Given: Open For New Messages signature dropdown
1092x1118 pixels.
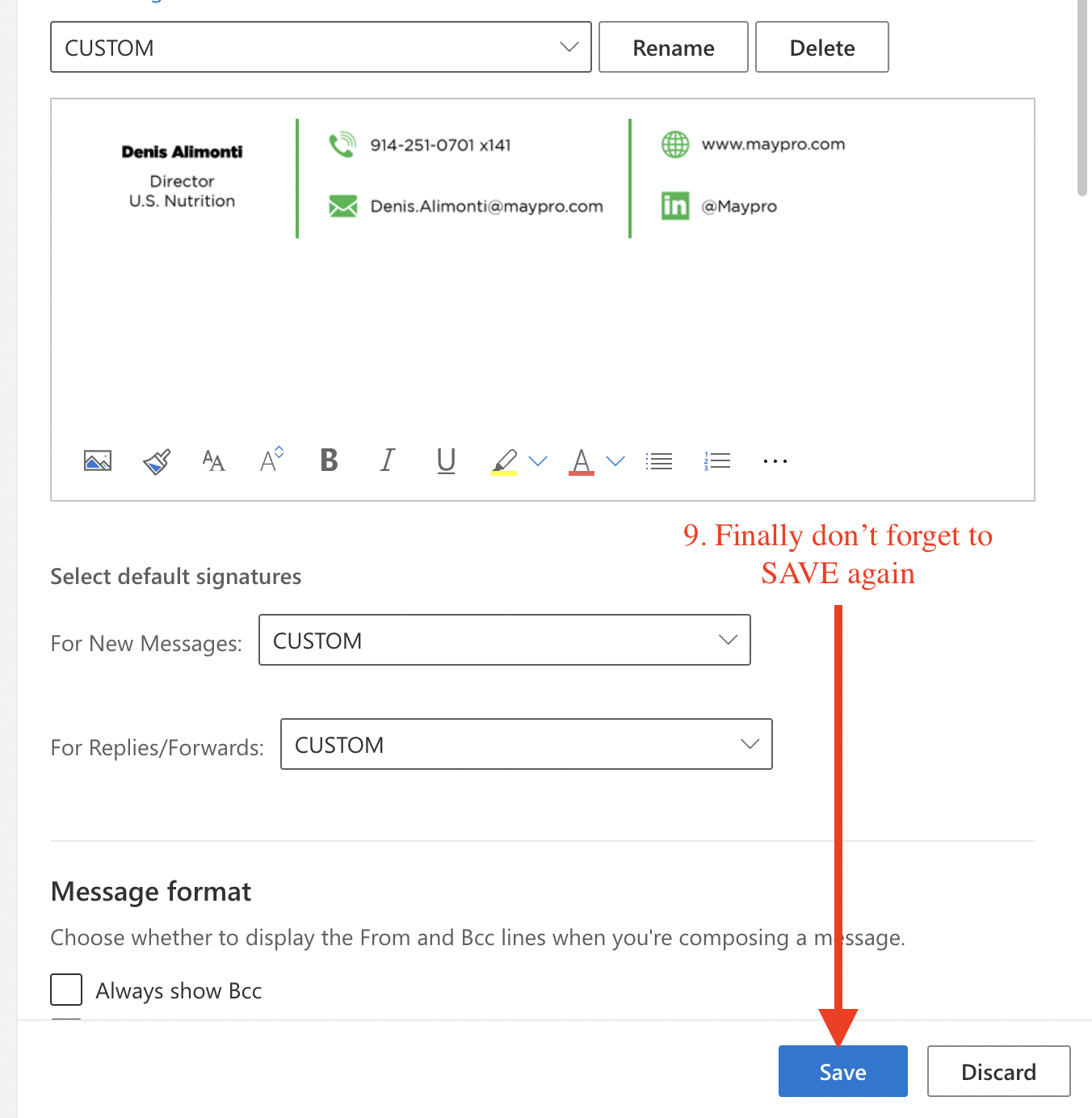Looking at the screenshot, I should coord(504,641).
